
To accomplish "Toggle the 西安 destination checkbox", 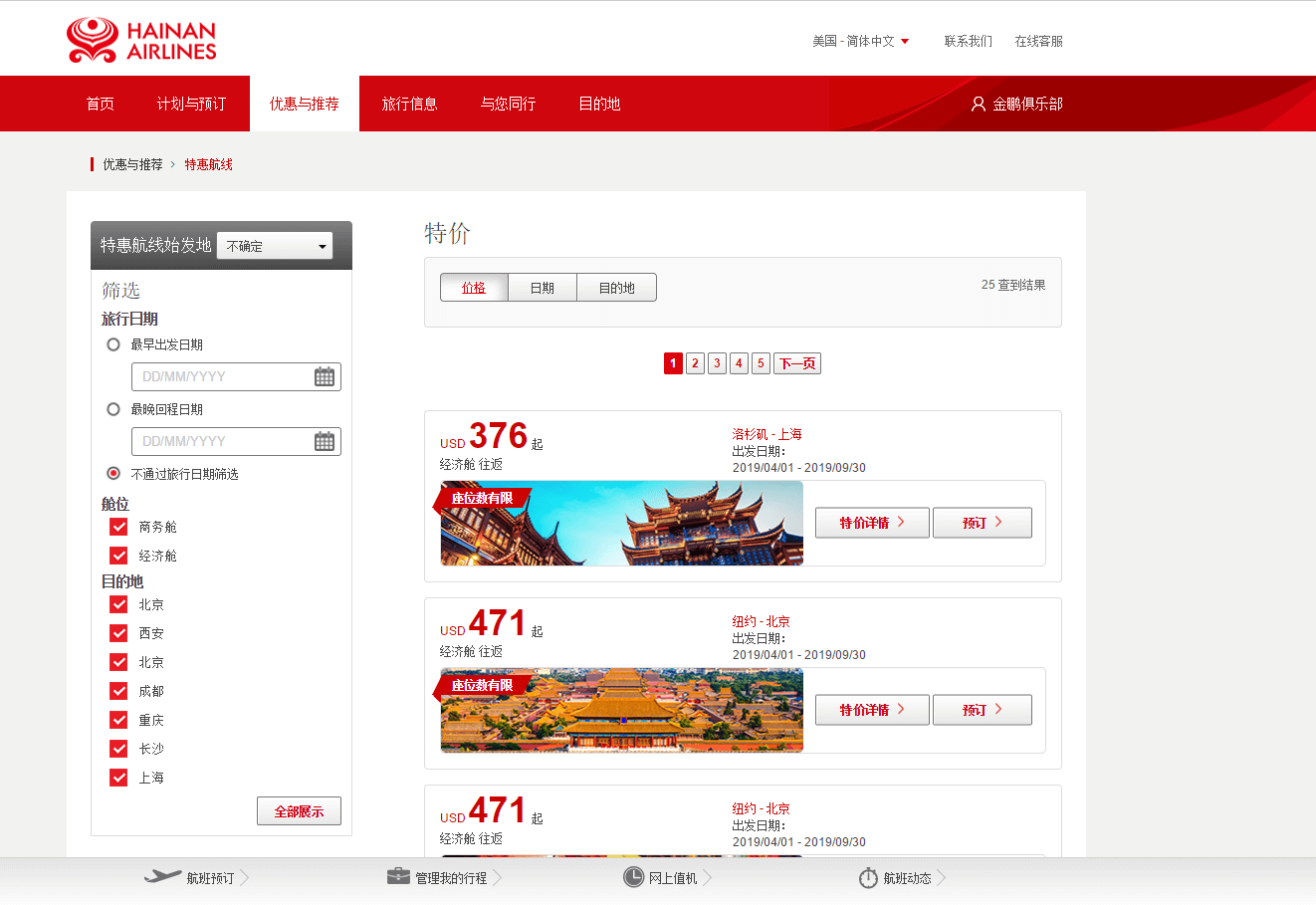I will (x=118, y=633).
